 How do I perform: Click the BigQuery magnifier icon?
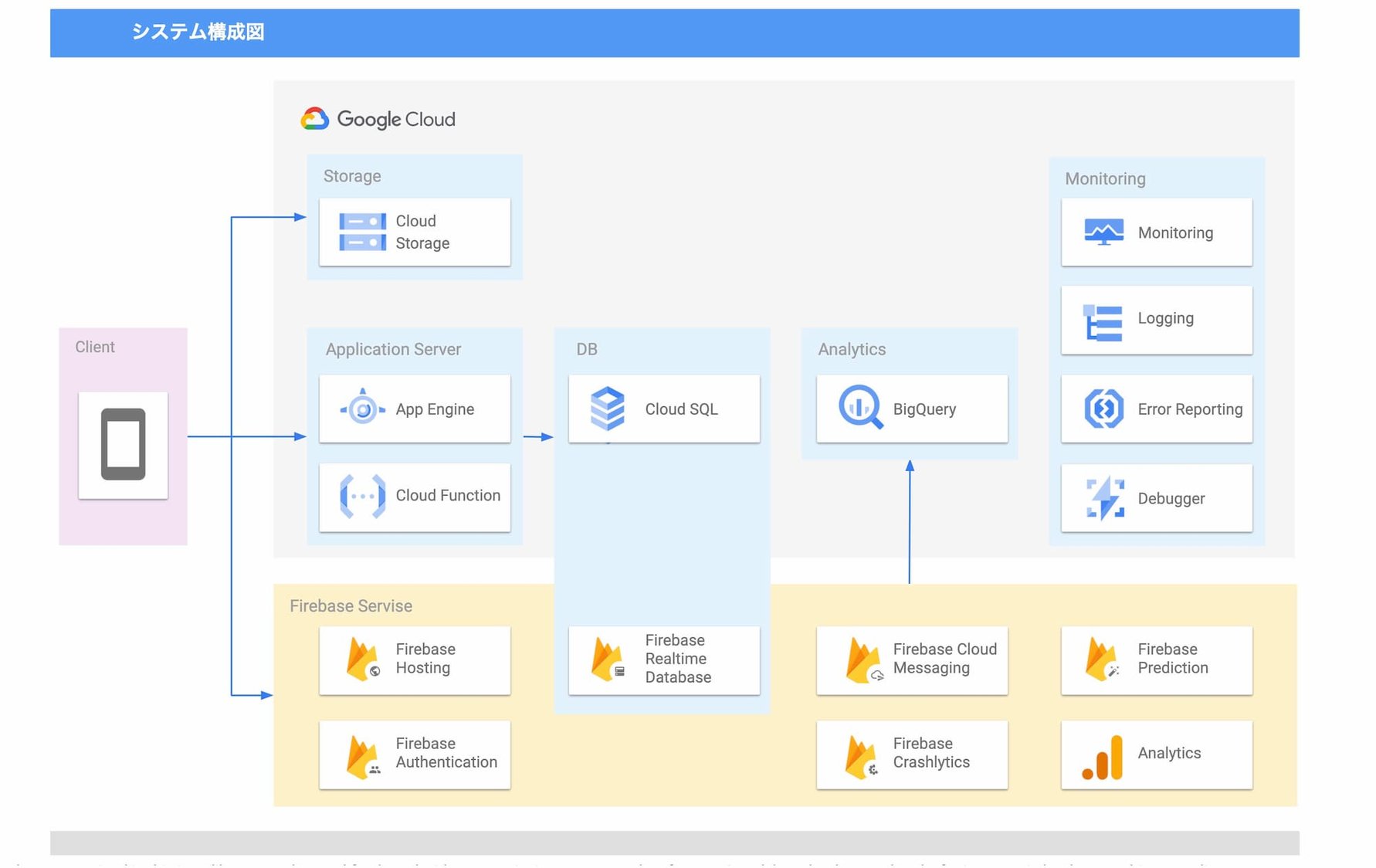point(861,406)
